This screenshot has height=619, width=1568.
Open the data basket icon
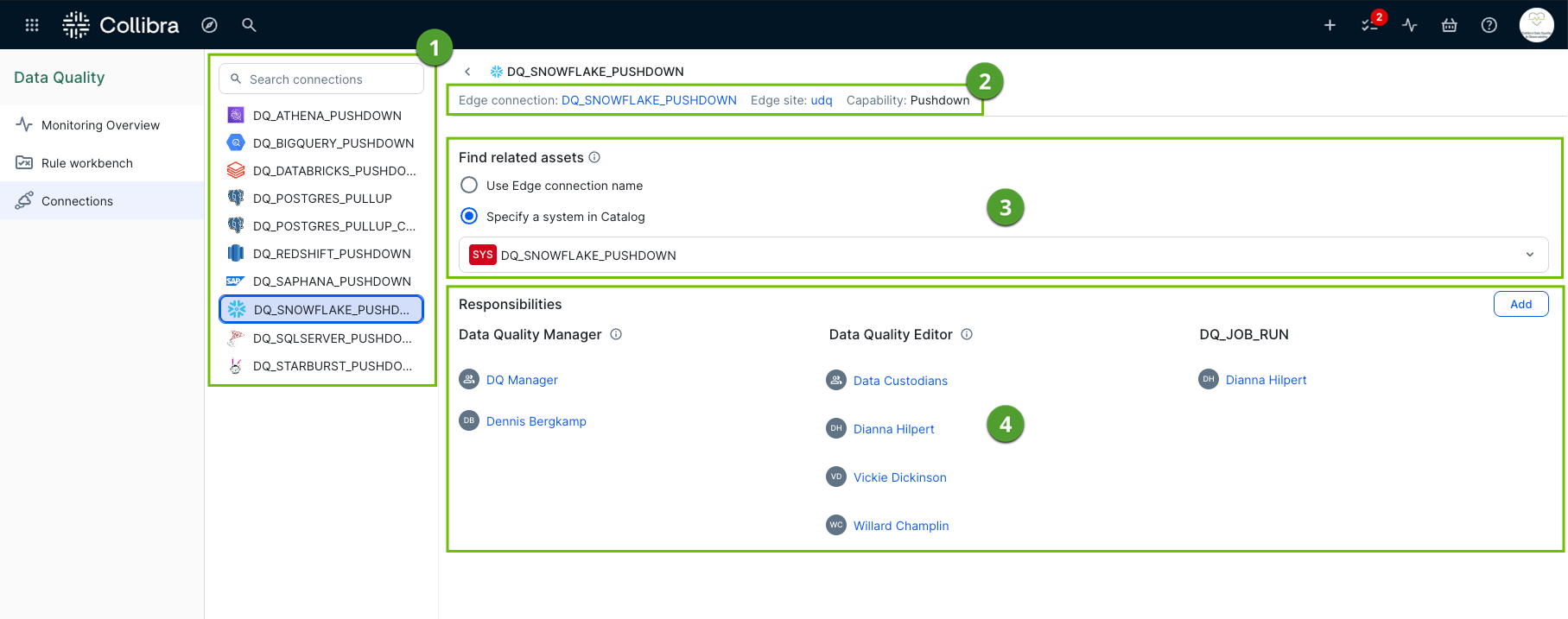1450,25
